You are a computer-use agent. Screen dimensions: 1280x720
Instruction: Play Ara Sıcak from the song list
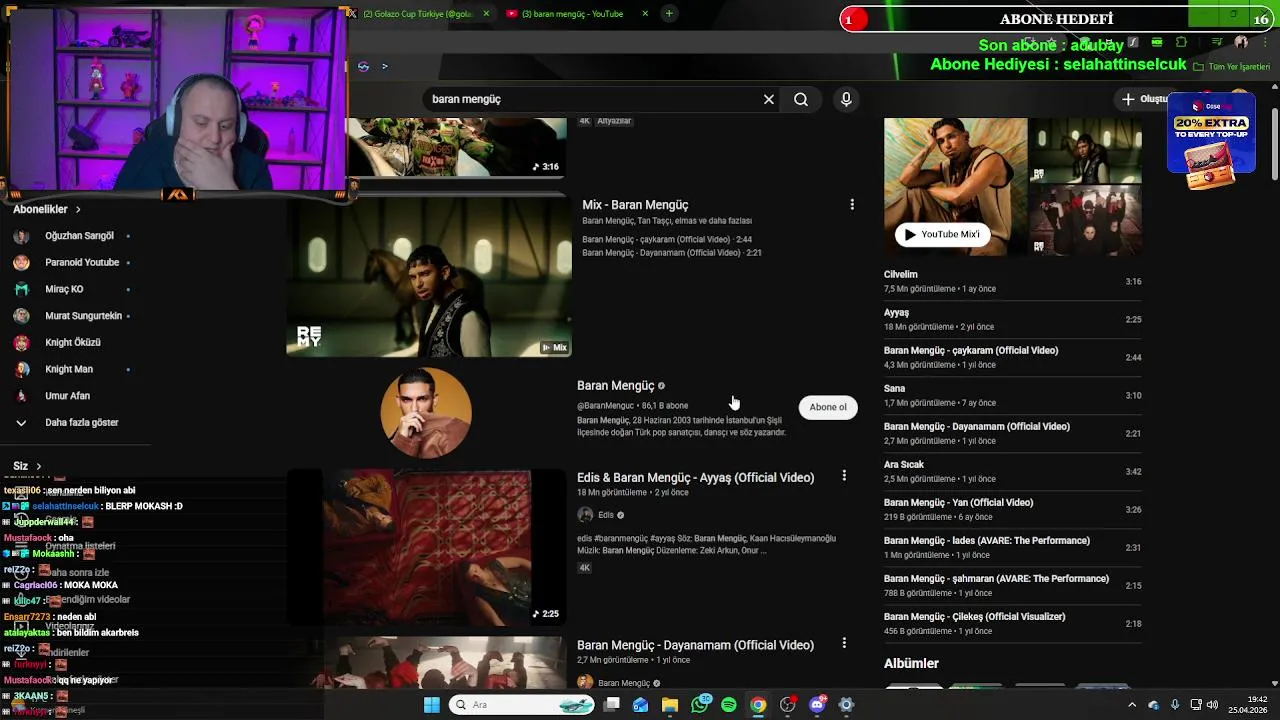(x=1012, y=471)
